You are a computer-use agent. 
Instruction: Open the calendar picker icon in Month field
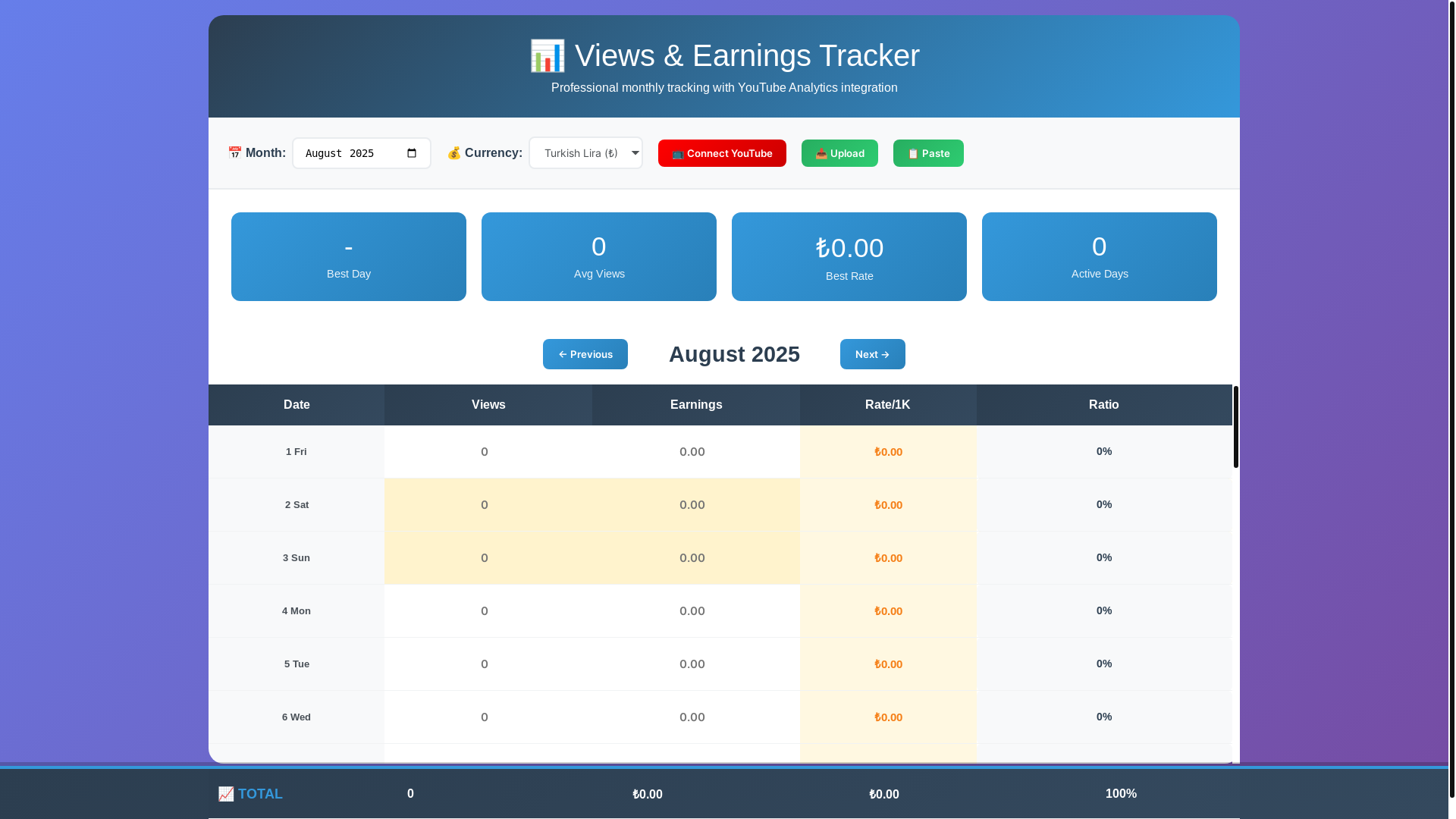(412, 153)
